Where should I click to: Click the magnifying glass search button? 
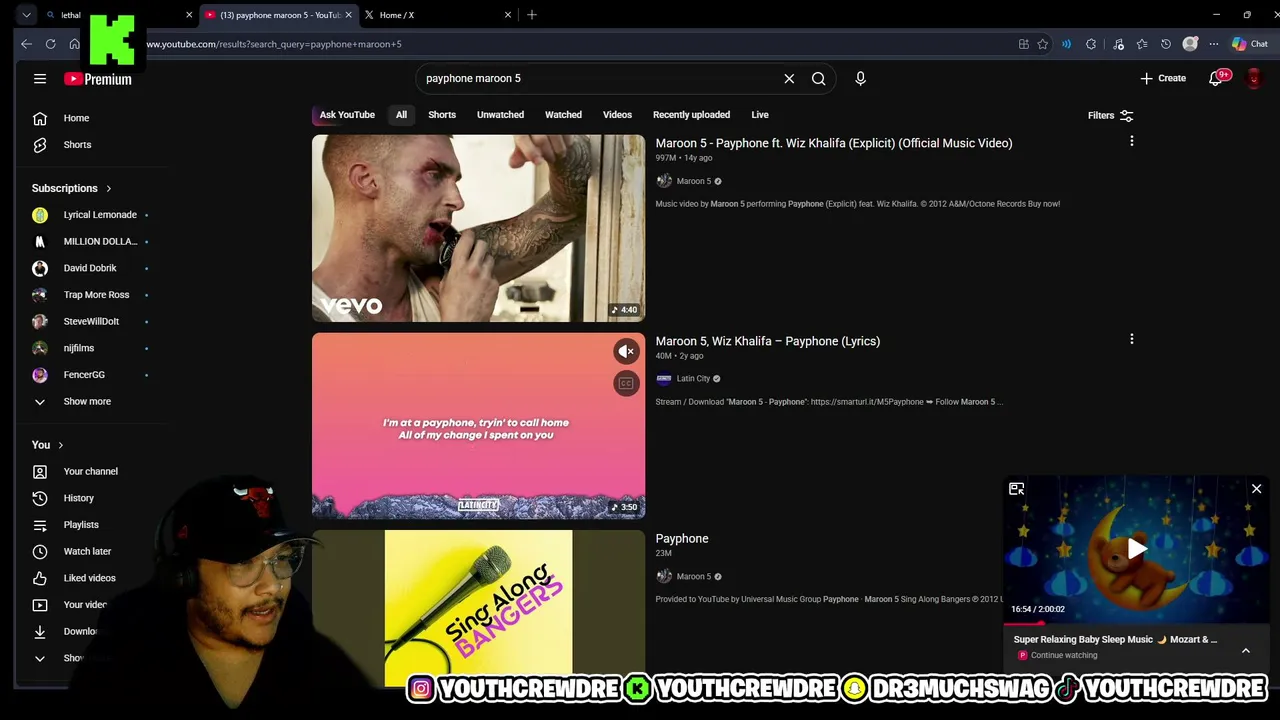tap(818, 78)
